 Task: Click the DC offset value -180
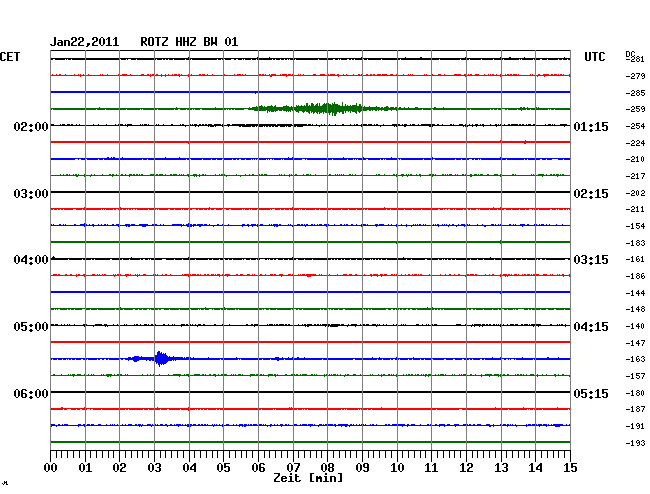pyautogui.click(x=635, y=393)
